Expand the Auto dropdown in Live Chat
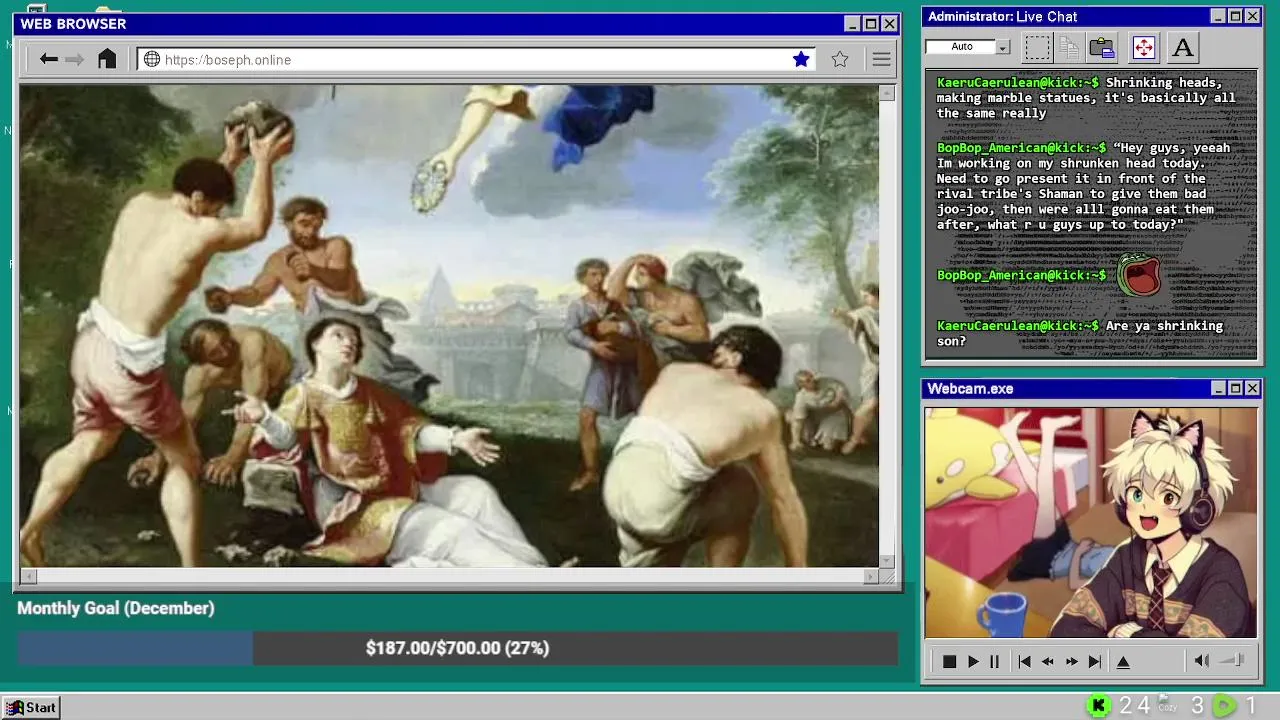1280x720 pixels. pos(1002,47)
